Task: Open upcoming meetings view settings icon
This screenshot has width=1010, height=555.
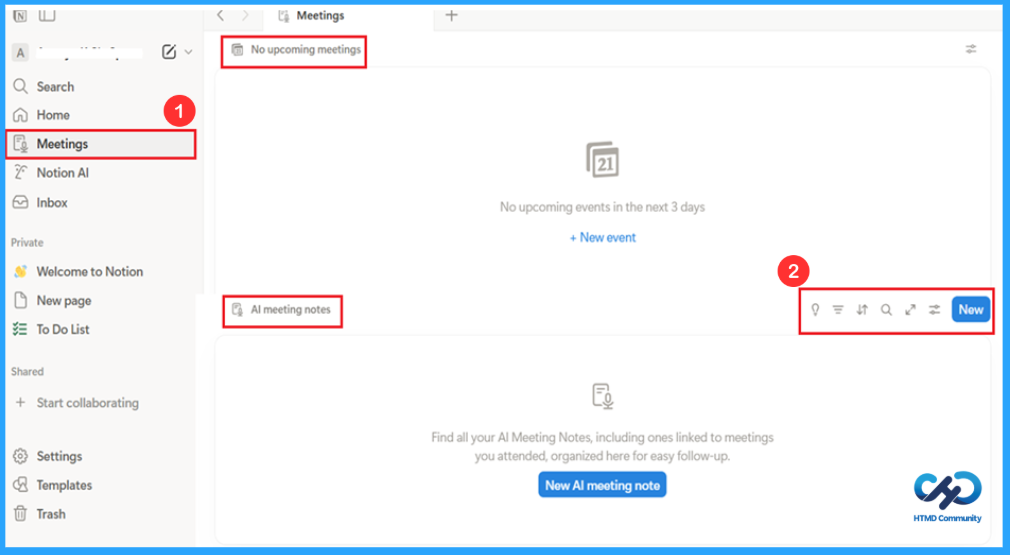Action: click(x=971, y=49)
